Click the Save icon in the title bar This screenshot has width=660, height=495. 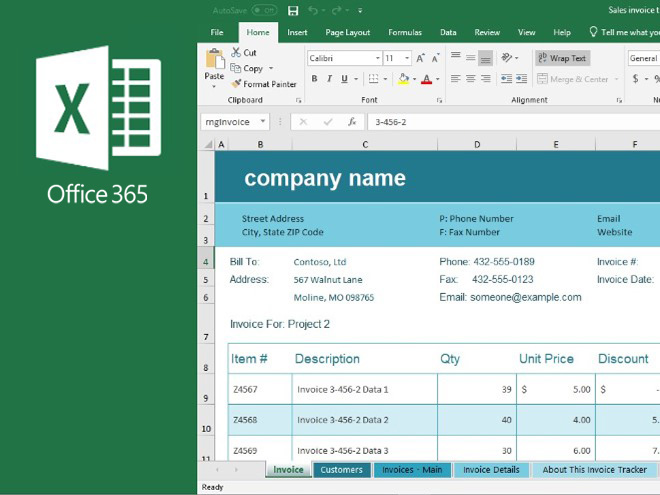293,11
